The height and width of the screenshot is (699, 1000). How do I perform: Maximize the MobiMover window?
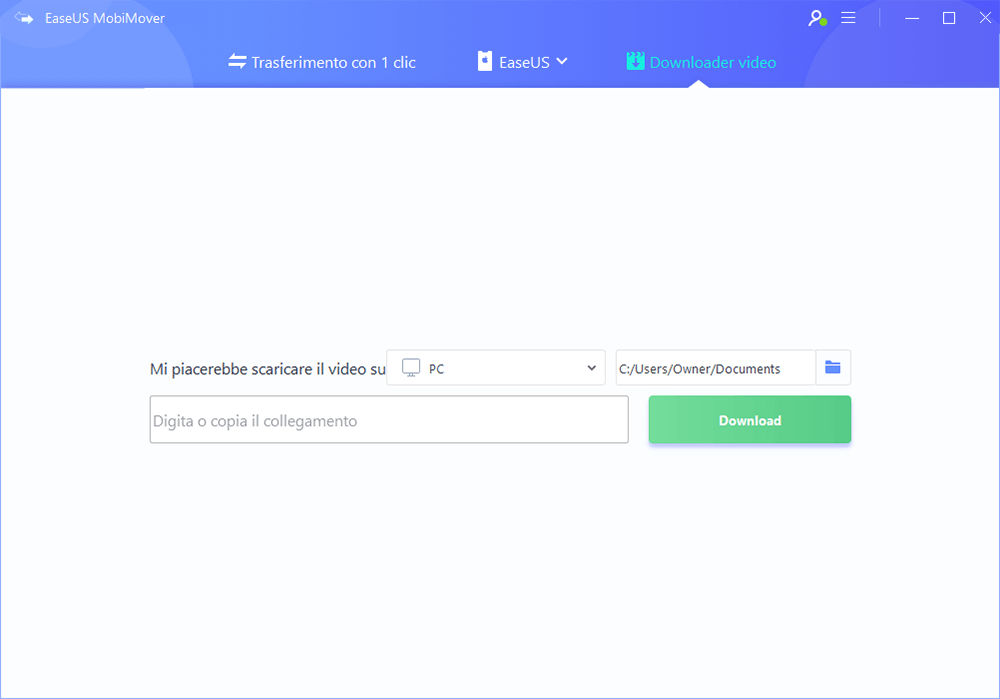pos(949,18)
